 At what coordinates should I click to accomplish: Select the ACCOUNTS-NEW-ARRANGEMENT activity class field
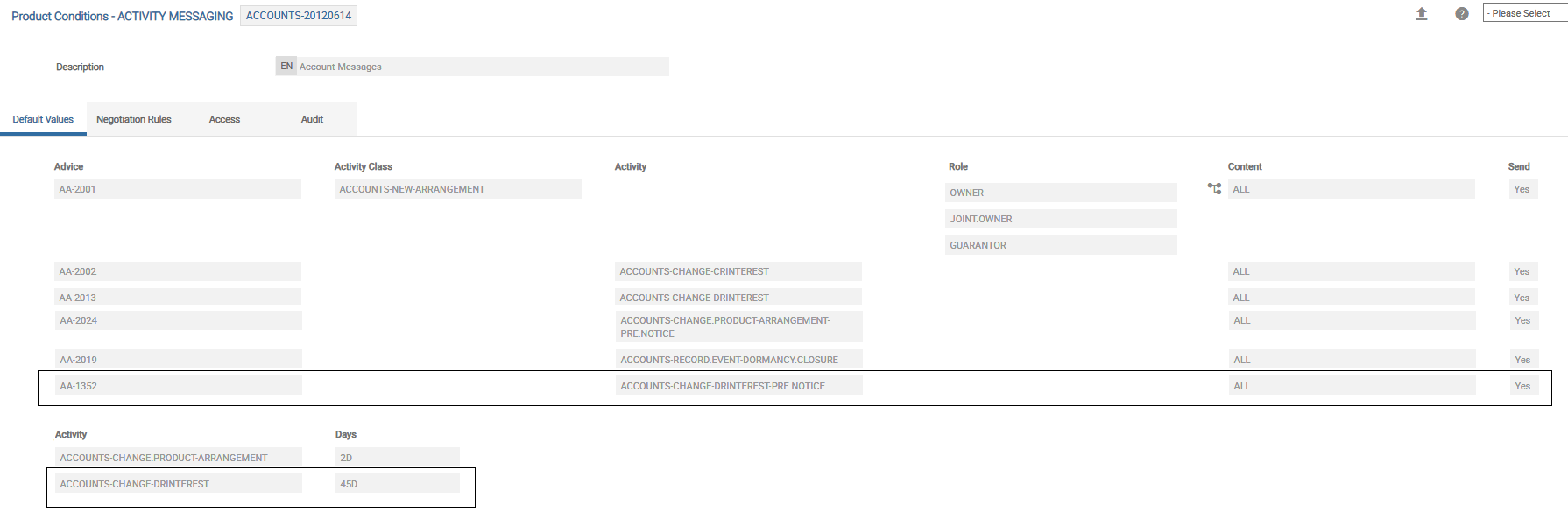pos(457,189)
